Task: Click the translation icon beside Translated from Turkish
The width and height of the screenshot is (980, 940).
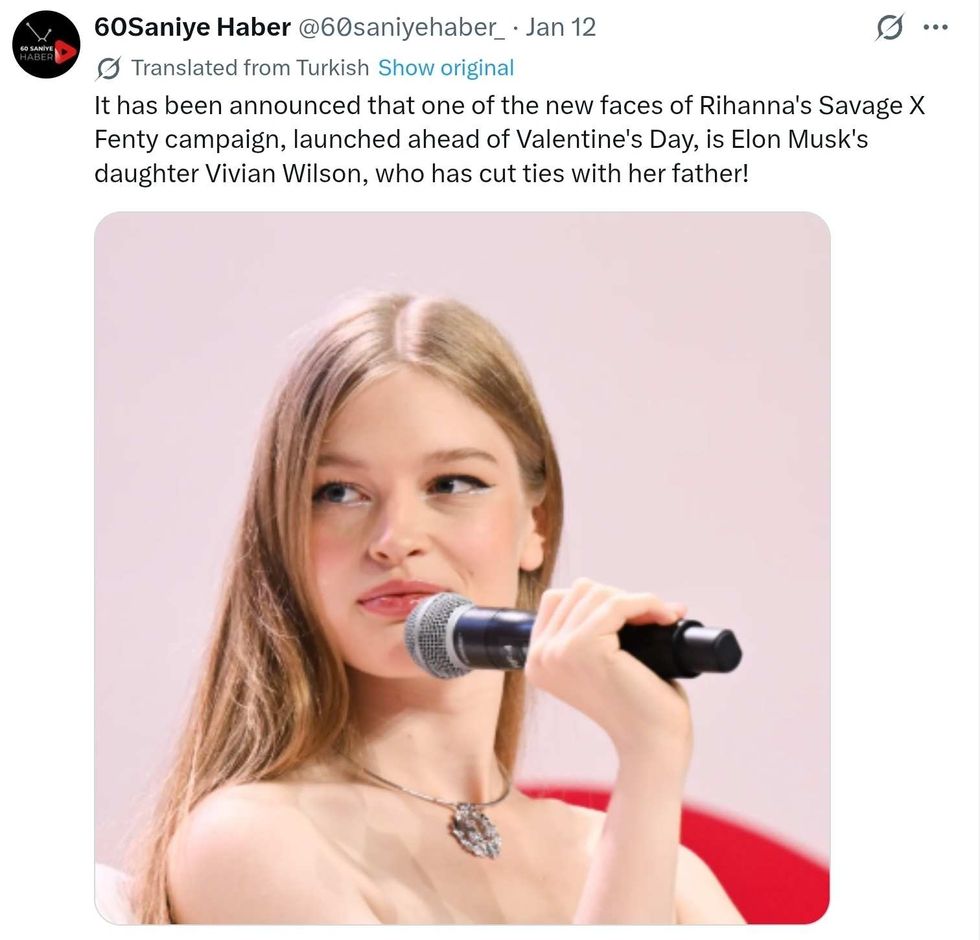Action: 108,68
